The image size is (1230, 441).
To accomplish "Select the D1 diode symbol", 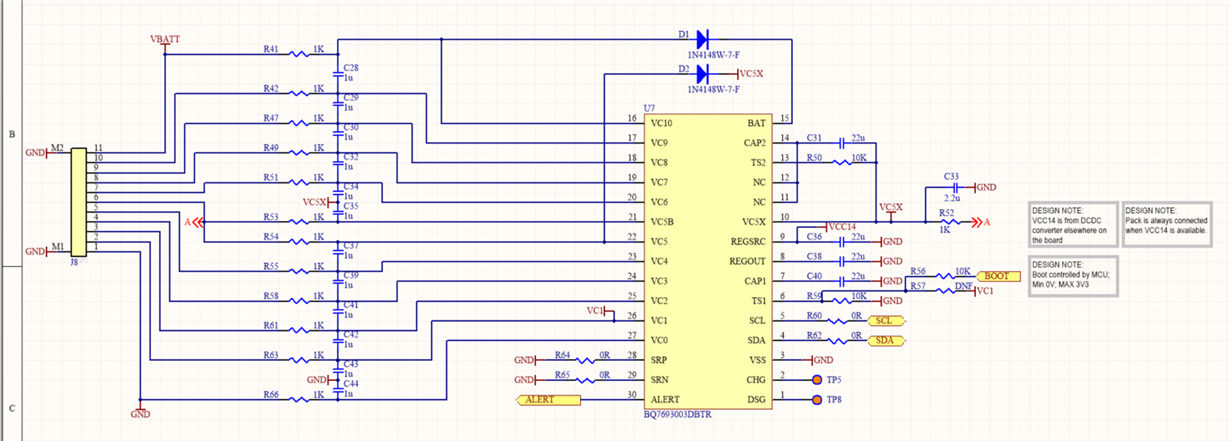I will click(x=702, y=40).
